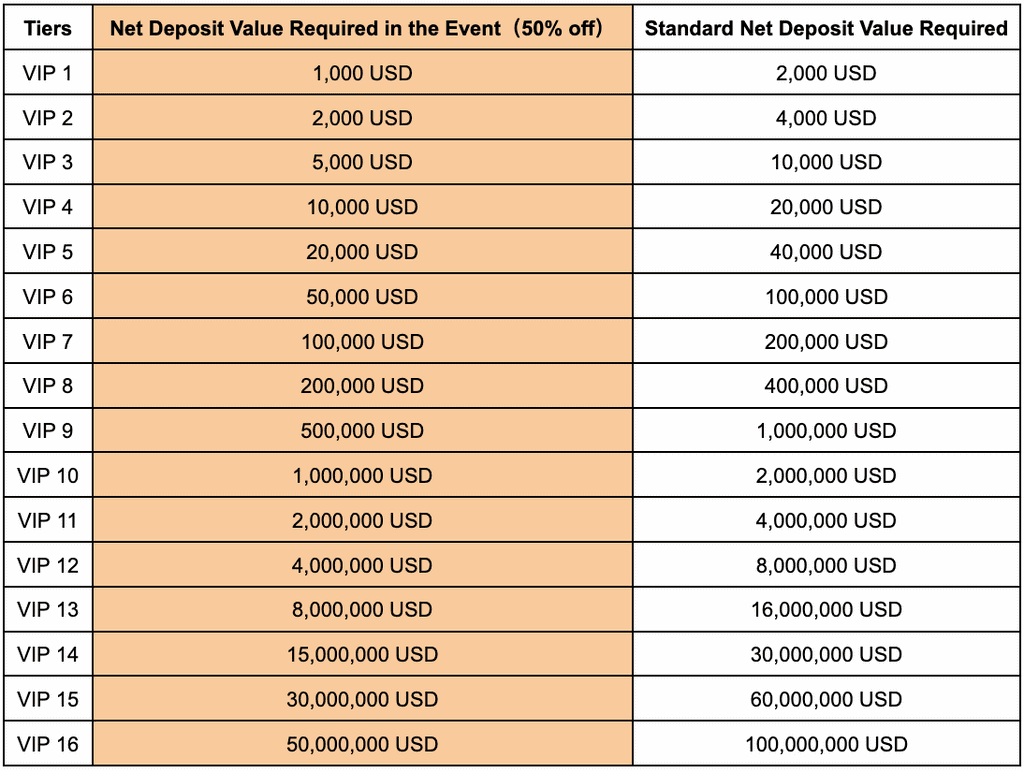Click the Tiers column header
Viewport: 1024px width, 771px height.
(x=47, y=28)
